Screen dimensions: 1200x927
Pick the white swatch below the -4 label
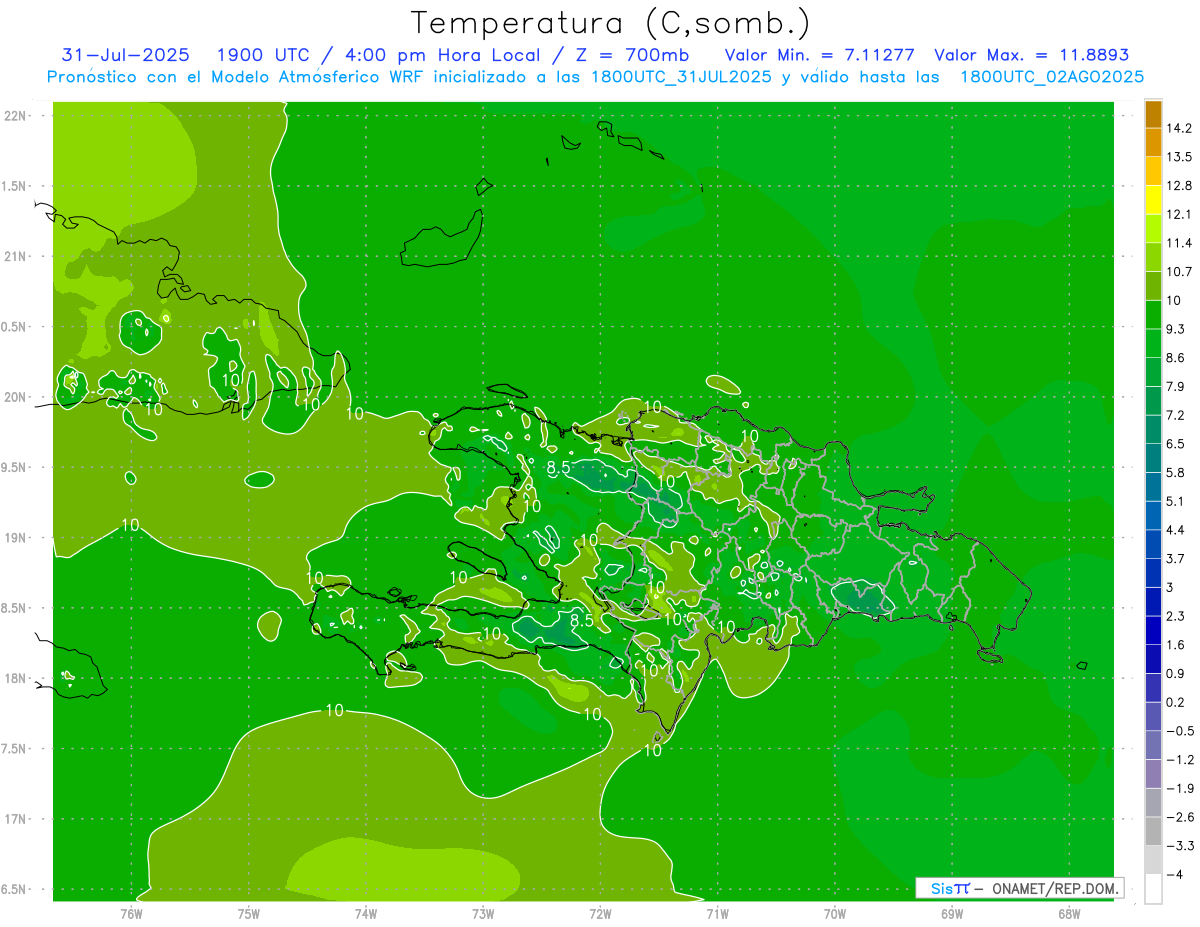(x=1153, y=889)
